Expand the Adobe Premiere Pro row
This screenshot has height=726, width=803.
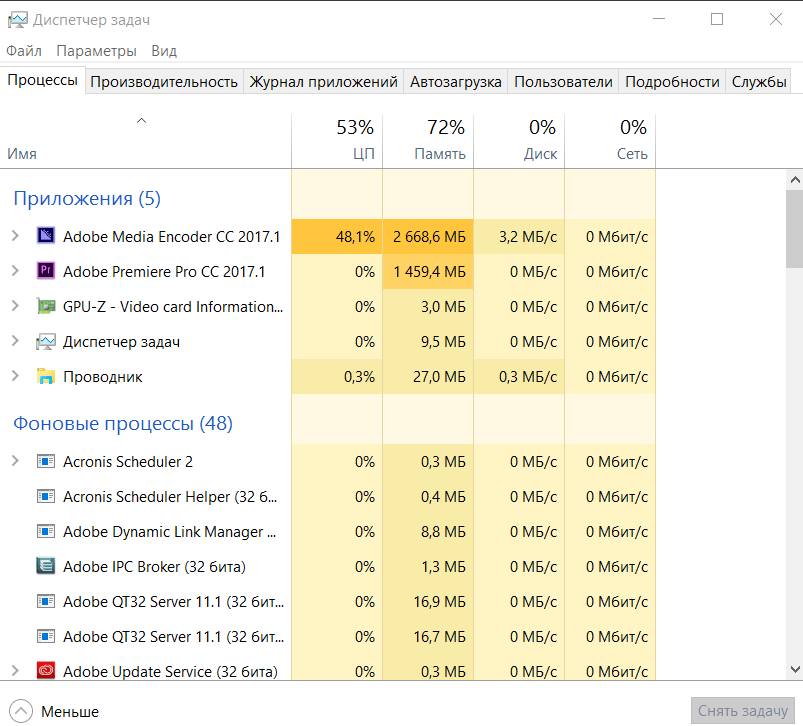15,271
